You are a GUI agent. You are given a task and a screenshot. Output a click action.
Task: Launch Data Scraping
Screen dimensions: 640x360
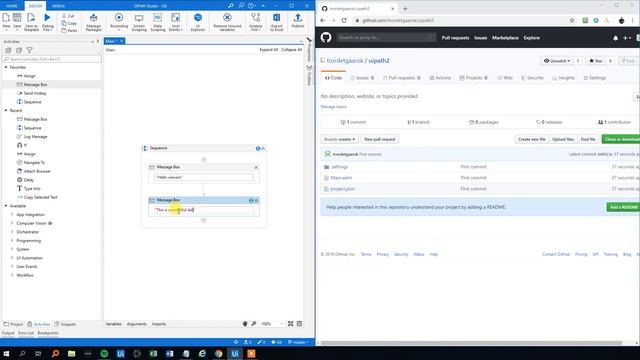point(158,22)
